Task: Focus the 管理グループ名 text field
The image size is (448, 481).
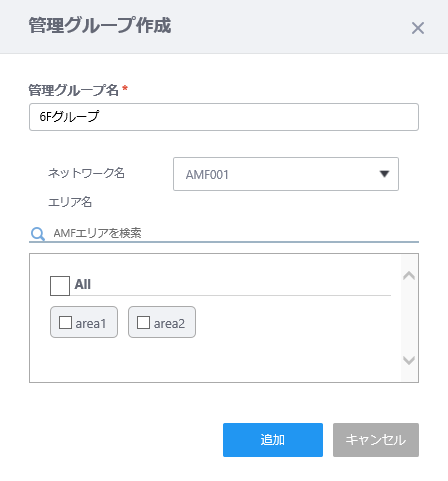Action: pyautogui.click(x=224, y=117)
